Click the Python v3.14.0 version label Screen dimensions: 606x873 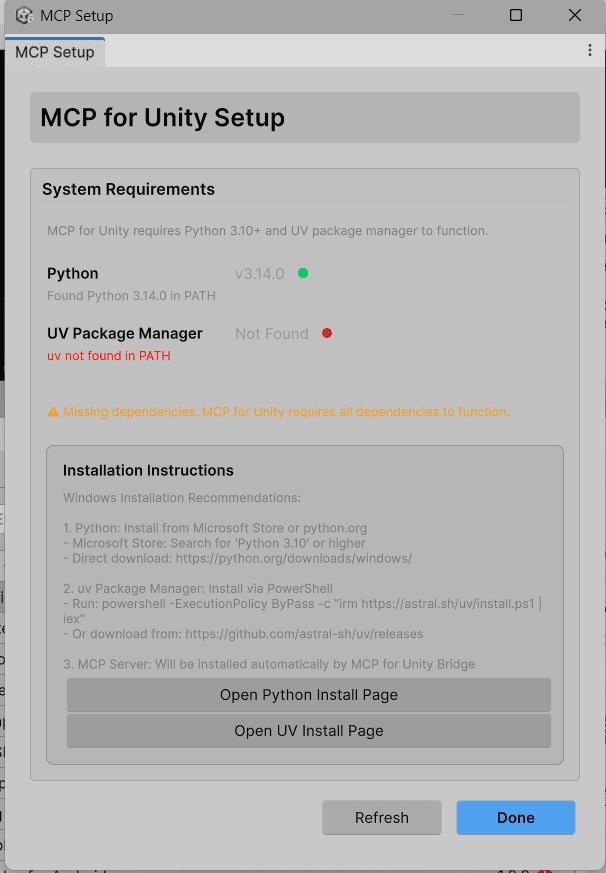click(260, 274)
